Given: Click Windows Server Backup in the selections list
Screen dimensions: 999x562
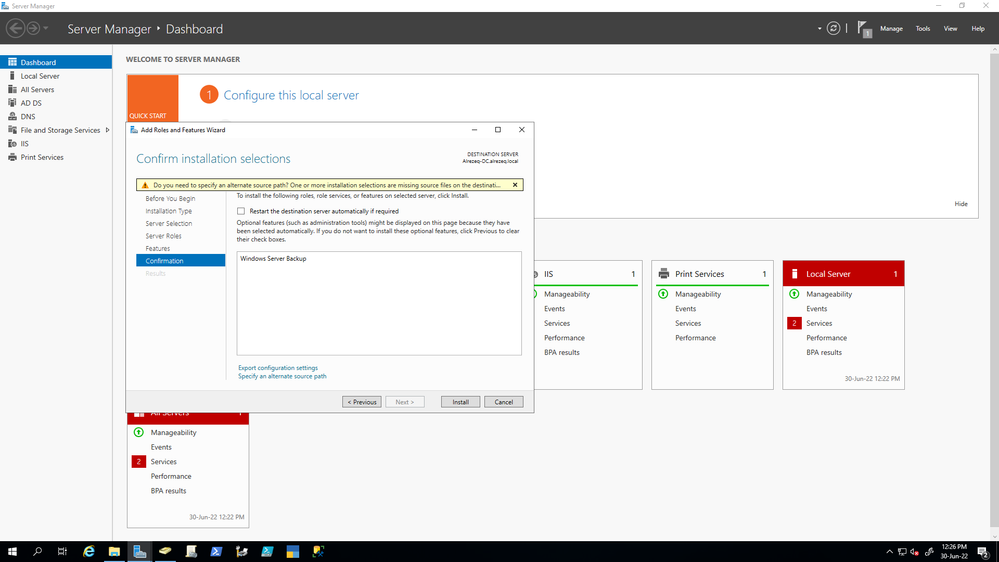Looking at the screenshot, I should (273, 259).
